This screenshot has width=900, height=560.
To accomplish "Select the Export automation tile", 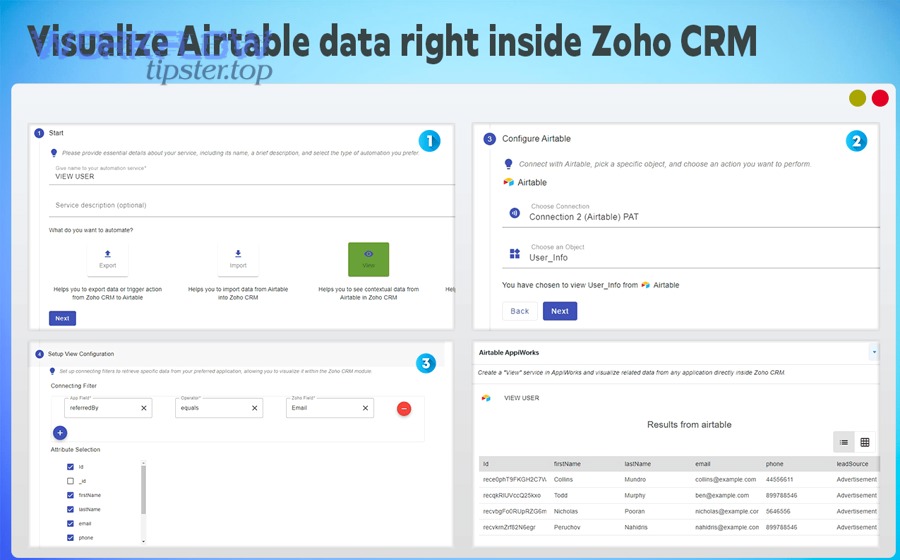I will 107,259.
